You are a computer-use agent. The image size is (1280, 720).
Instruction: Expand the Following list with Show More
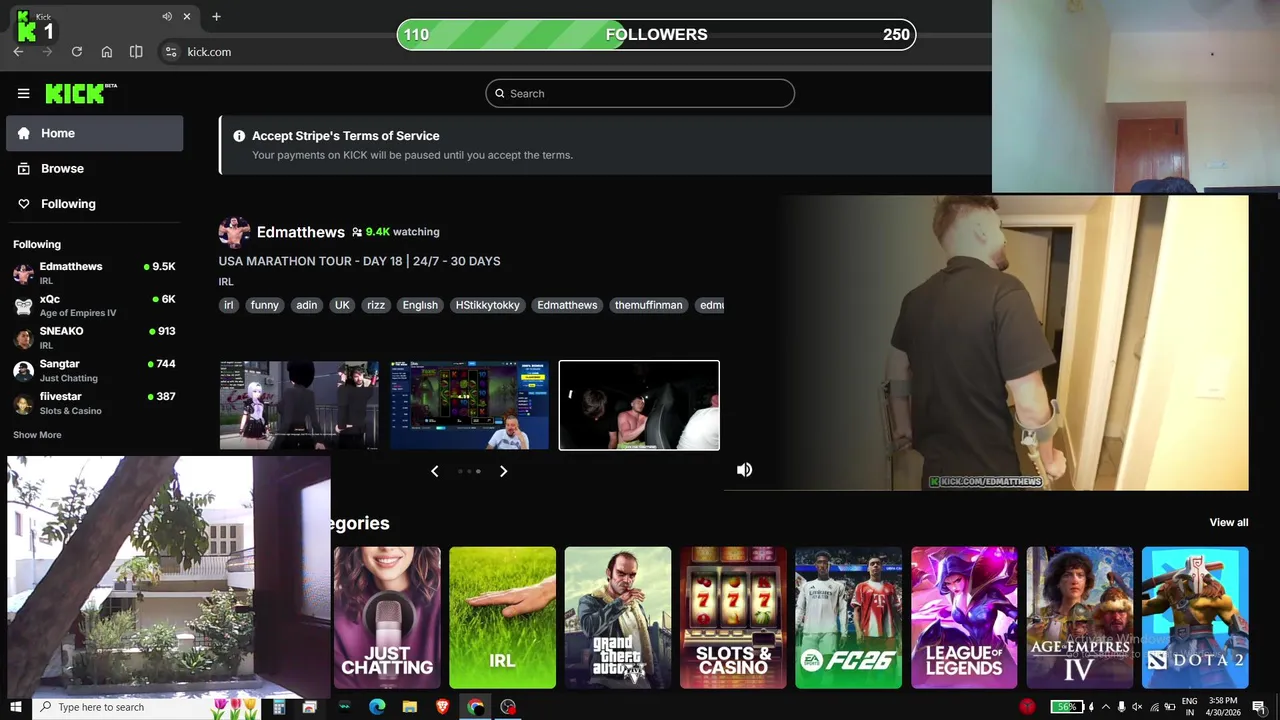[x=37, y=435]
